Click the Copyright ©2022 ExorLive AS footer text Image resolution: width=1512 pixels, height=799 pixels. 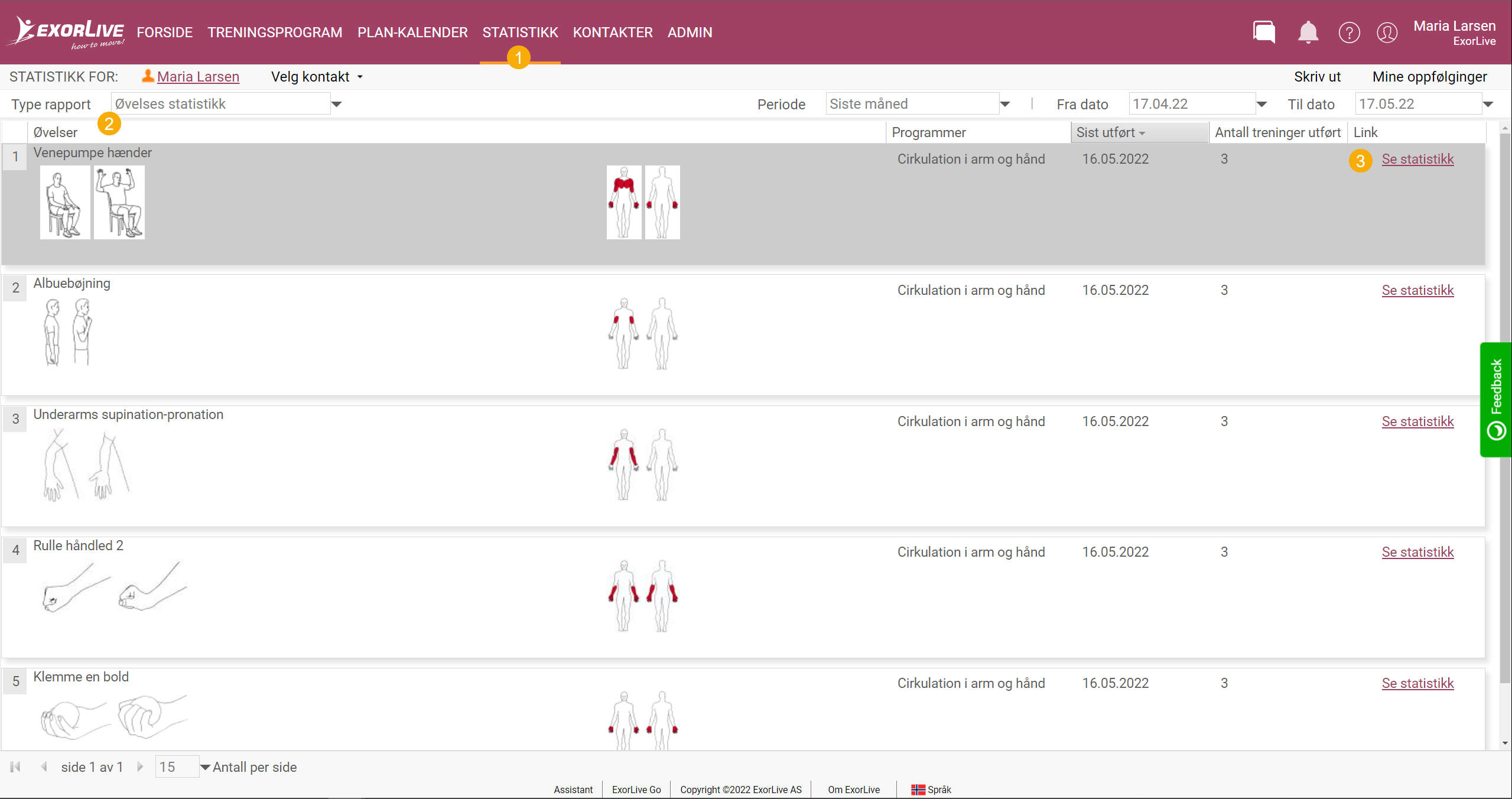coord(741,790)
